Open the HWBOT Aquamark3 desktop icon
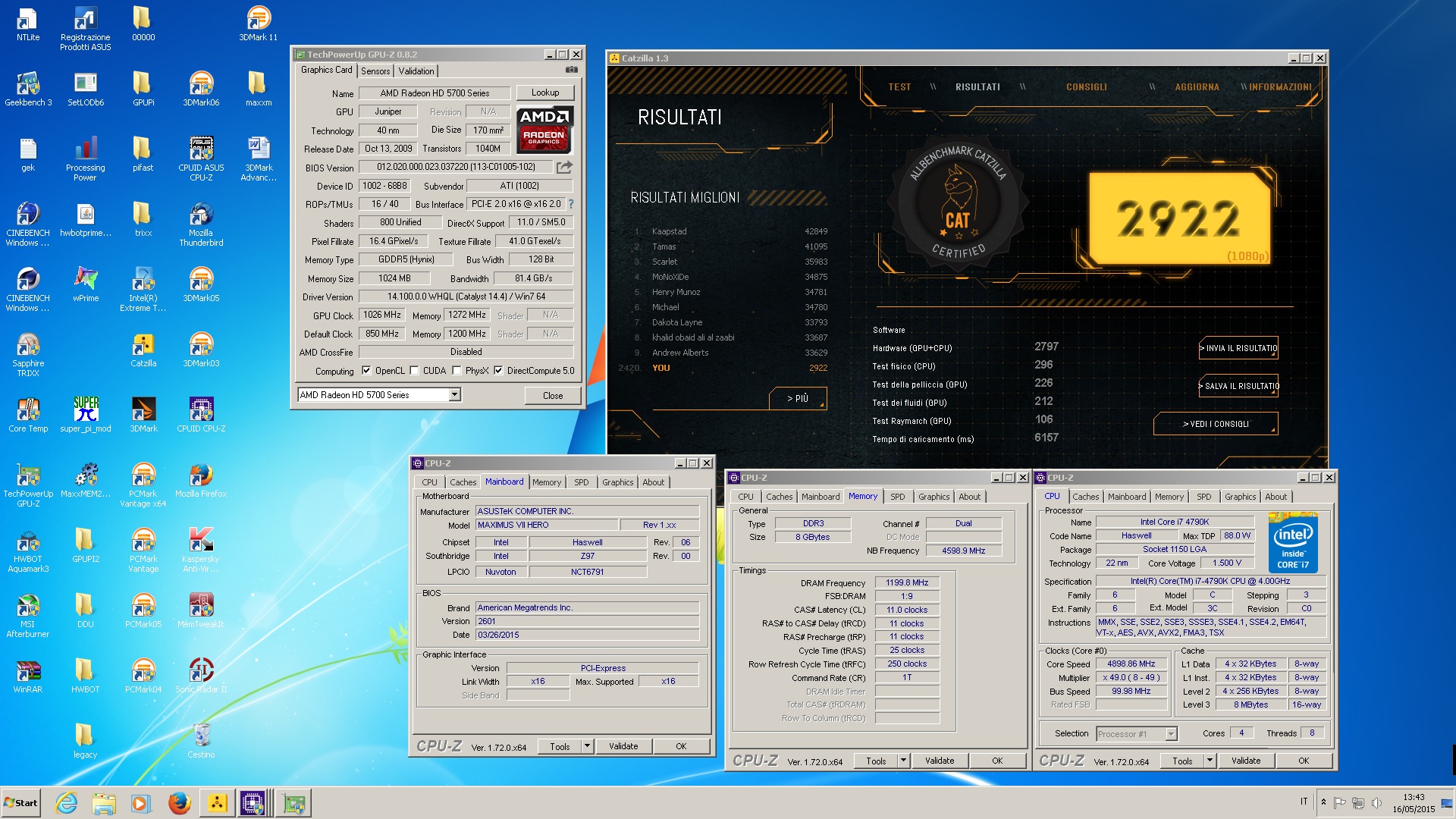 click(x=28, y=550)
